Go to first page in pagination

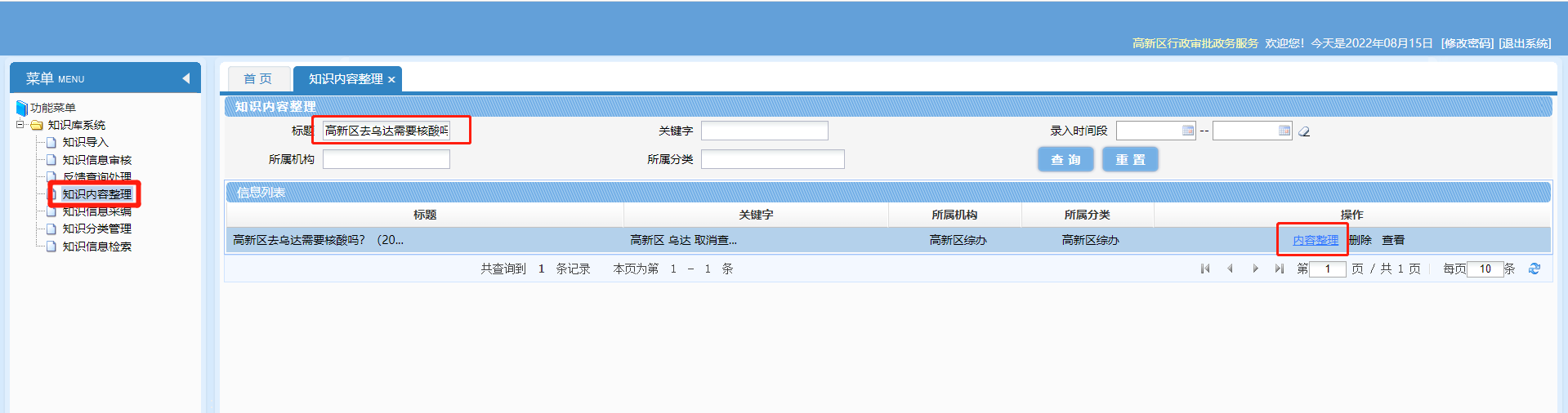1205,269
